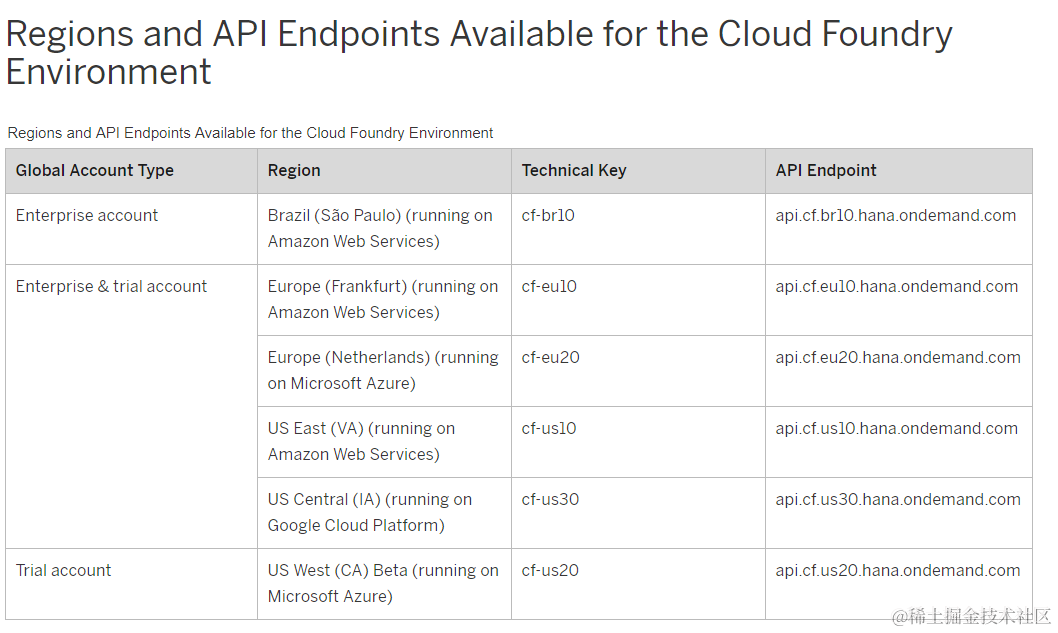This screenshot has height=633, width=1058.
Task: Click the API Endpoint column header
Action: [826, 170]
